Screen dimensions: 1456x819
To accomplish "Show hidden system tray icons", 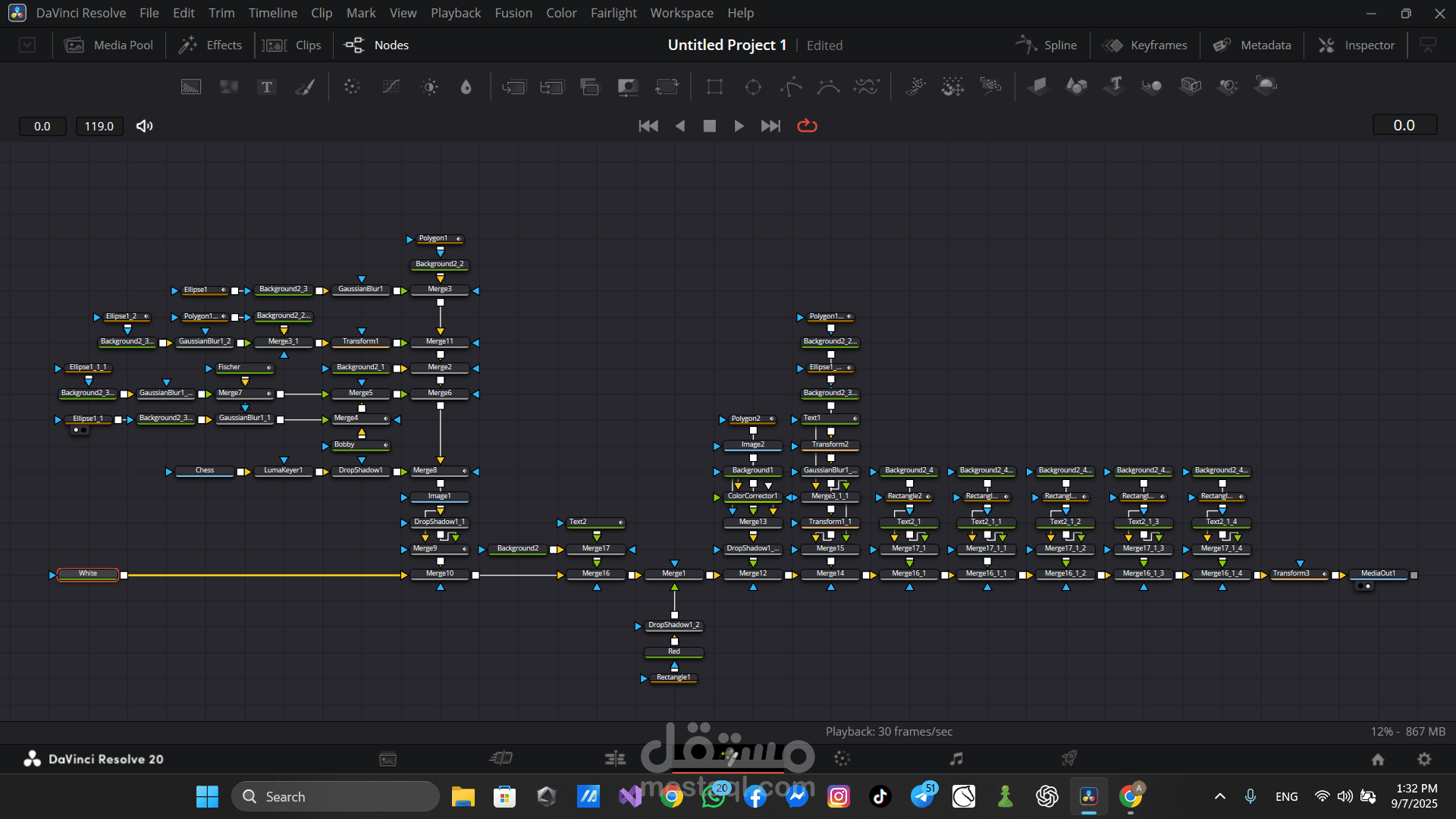I will pyautogui.click(x=1219, y=796).
